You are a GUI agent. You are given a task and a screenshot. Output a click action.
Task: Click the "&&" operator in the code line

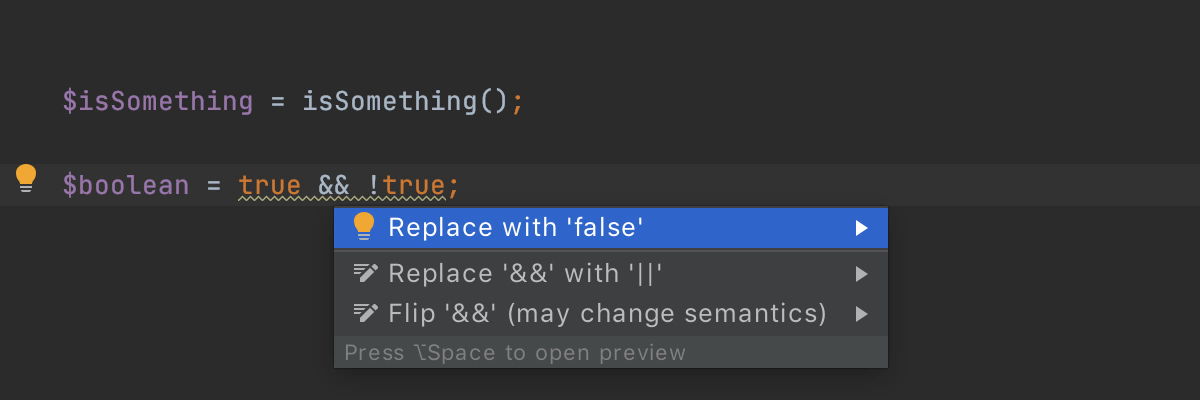[x=333, y=185]
